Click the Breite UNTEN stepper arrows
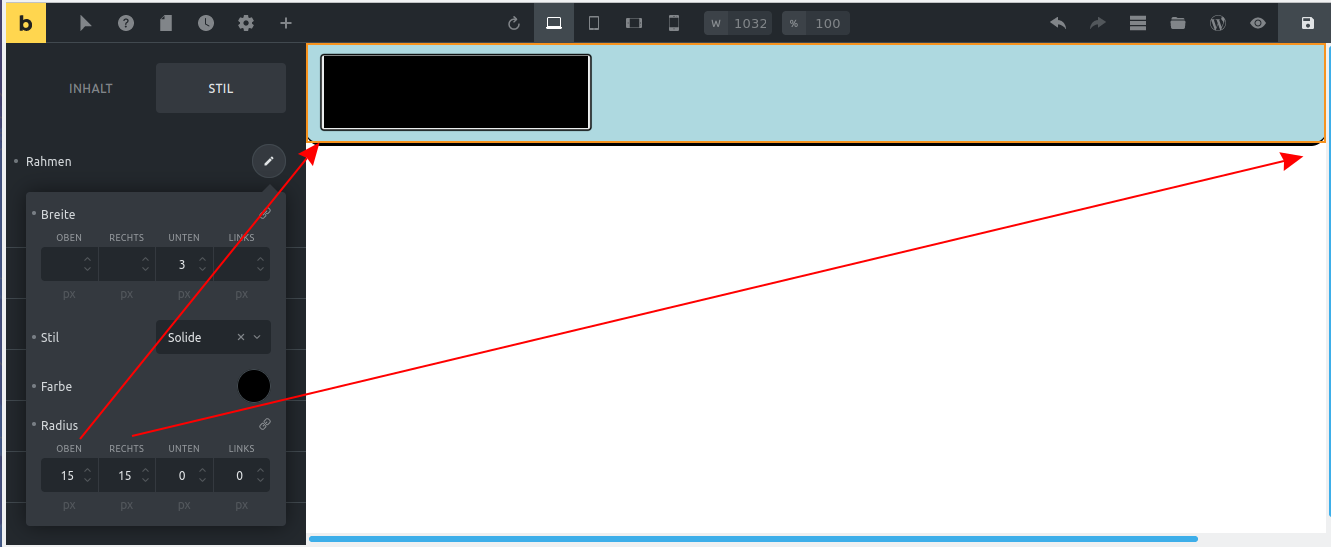Viewport: 1331px width, 547px height. pyautogui.click(x=204, y=264)
